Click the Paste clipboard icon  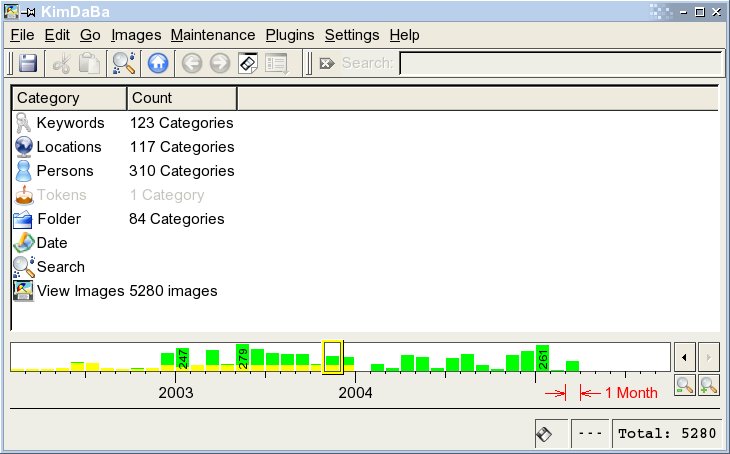(x=89, y=63)
